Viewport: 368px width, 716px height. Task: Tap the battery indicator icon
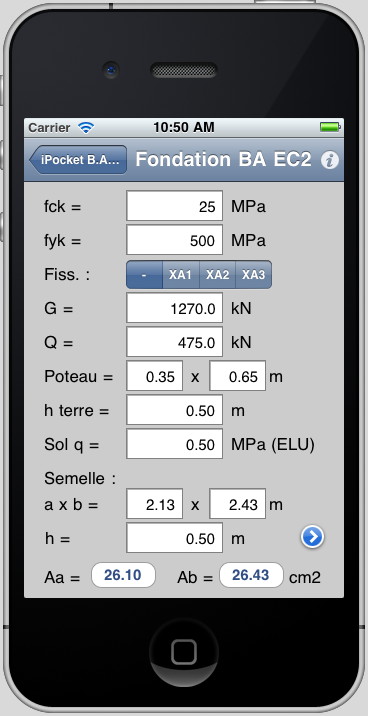(330, 127)
